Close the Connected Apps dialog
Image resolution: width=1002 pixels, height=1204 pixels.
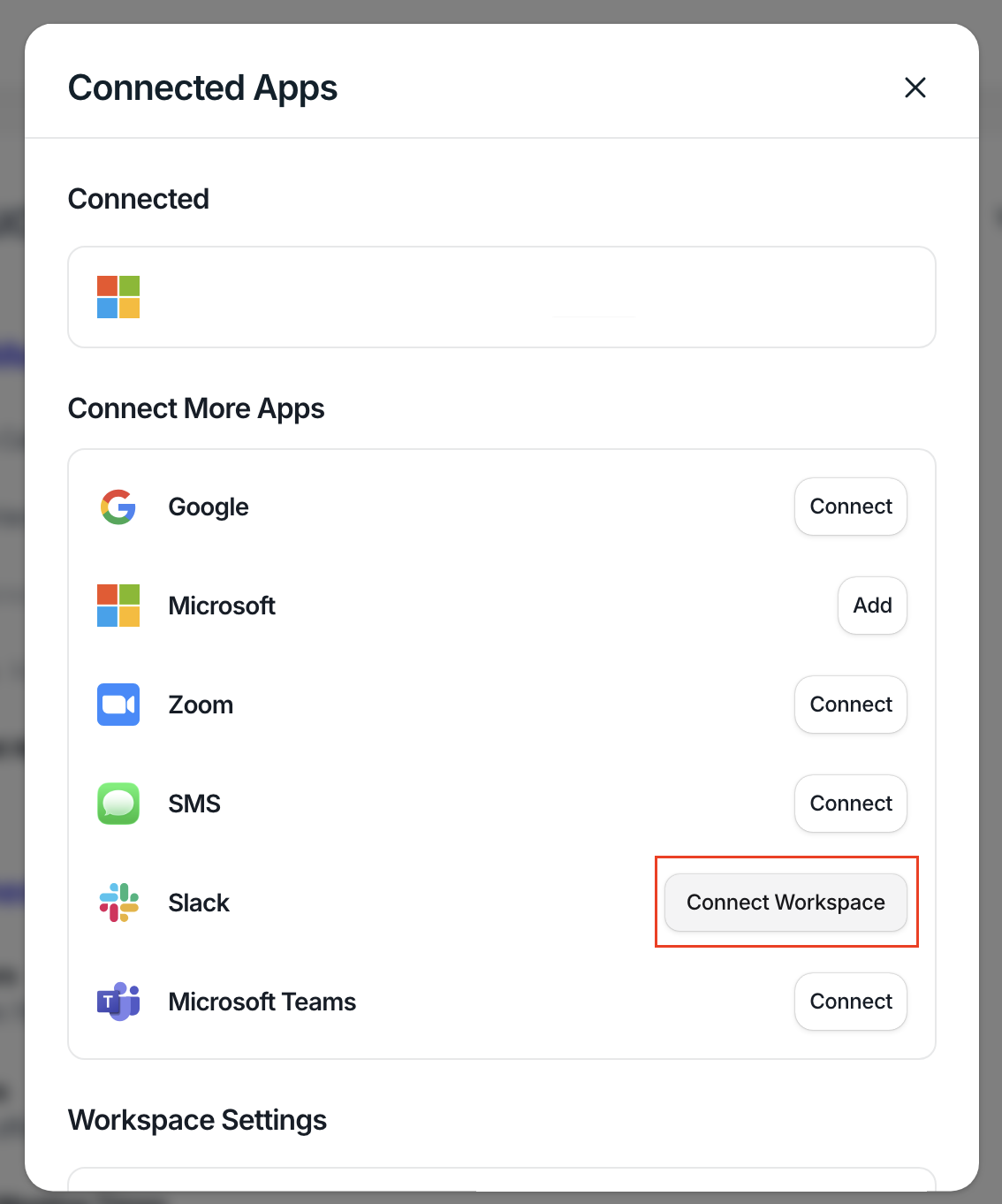[x=915, y=88]
